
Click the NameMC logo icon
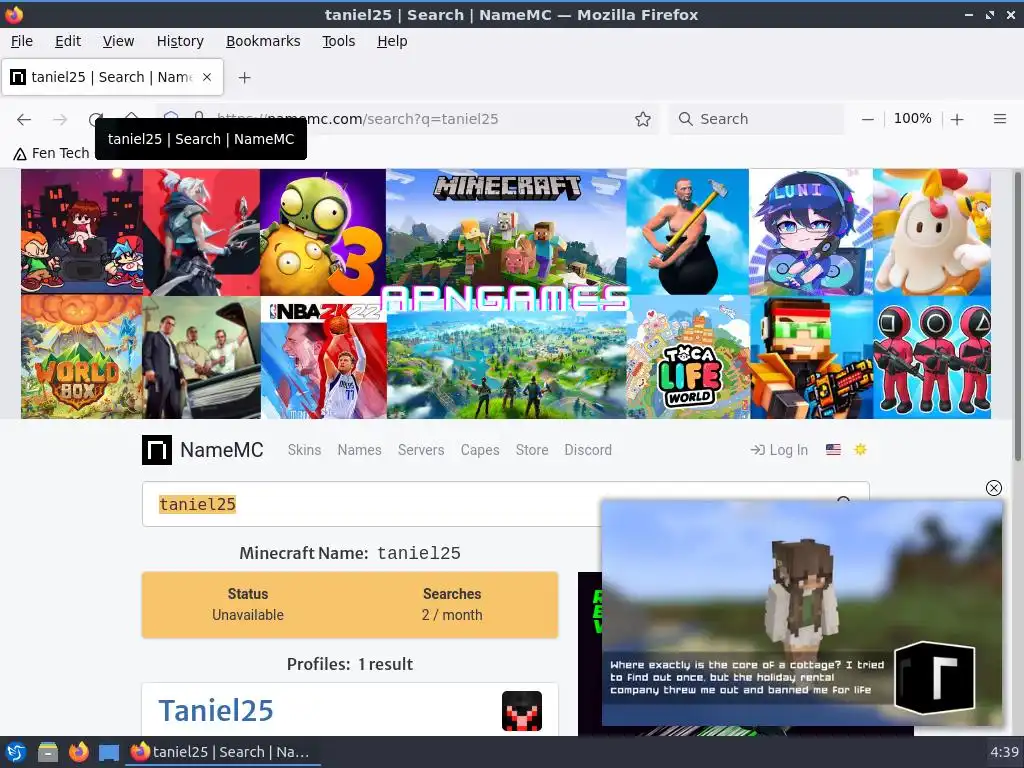point(157,450)
